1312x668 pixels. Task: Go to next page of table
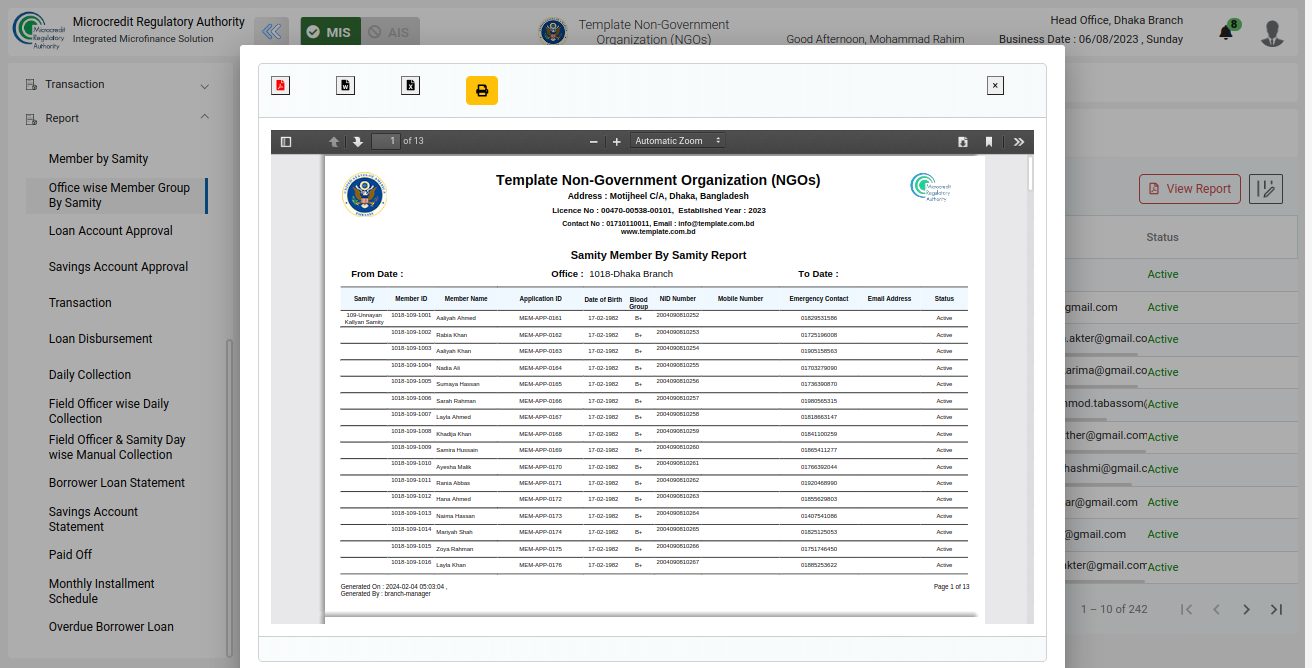tap(1247, 609)
